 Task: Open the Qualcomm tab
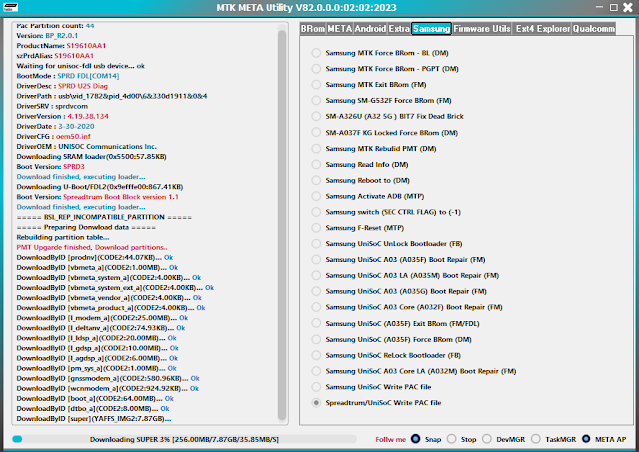[594, 29]
